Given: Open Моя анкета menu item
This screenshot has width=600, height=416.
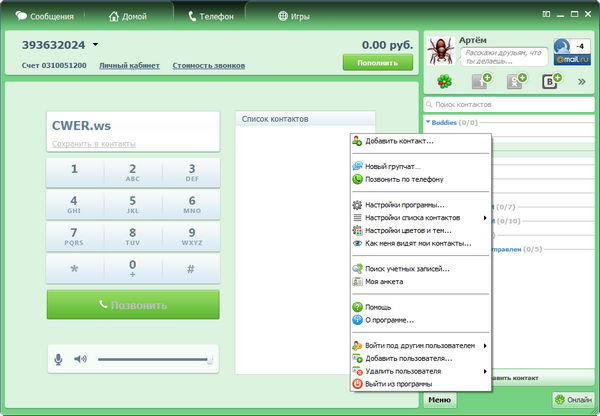Looking at the screenshot, I should [421, 282].
